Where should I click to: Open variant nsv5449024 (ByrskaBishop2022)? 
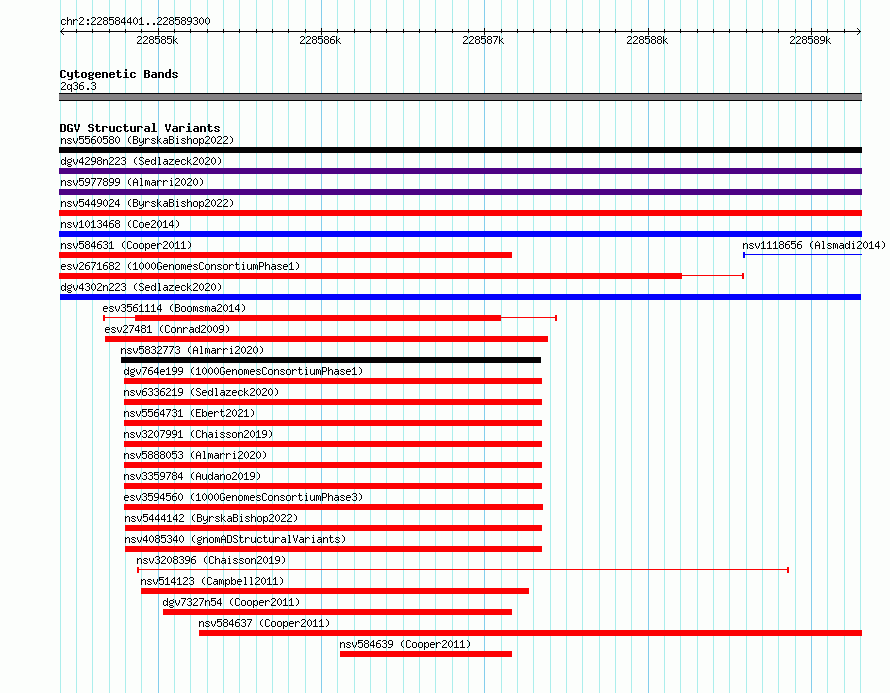[x=147, y=203]
